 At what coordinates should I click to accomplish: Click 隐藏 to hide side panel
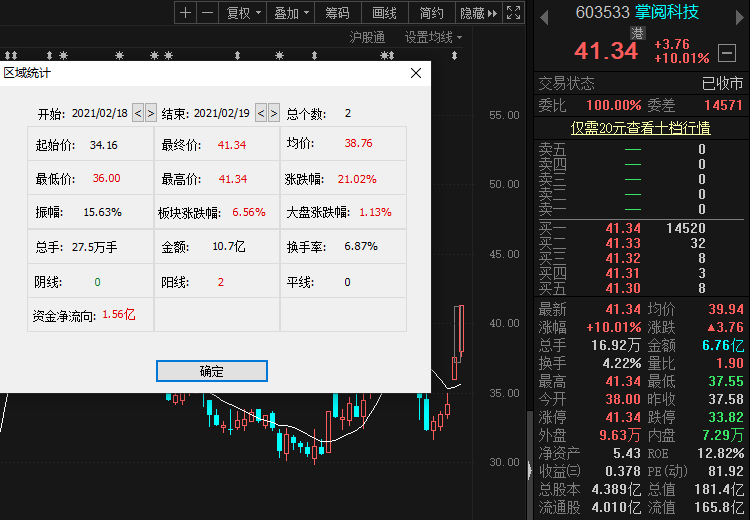click(478, 13)
